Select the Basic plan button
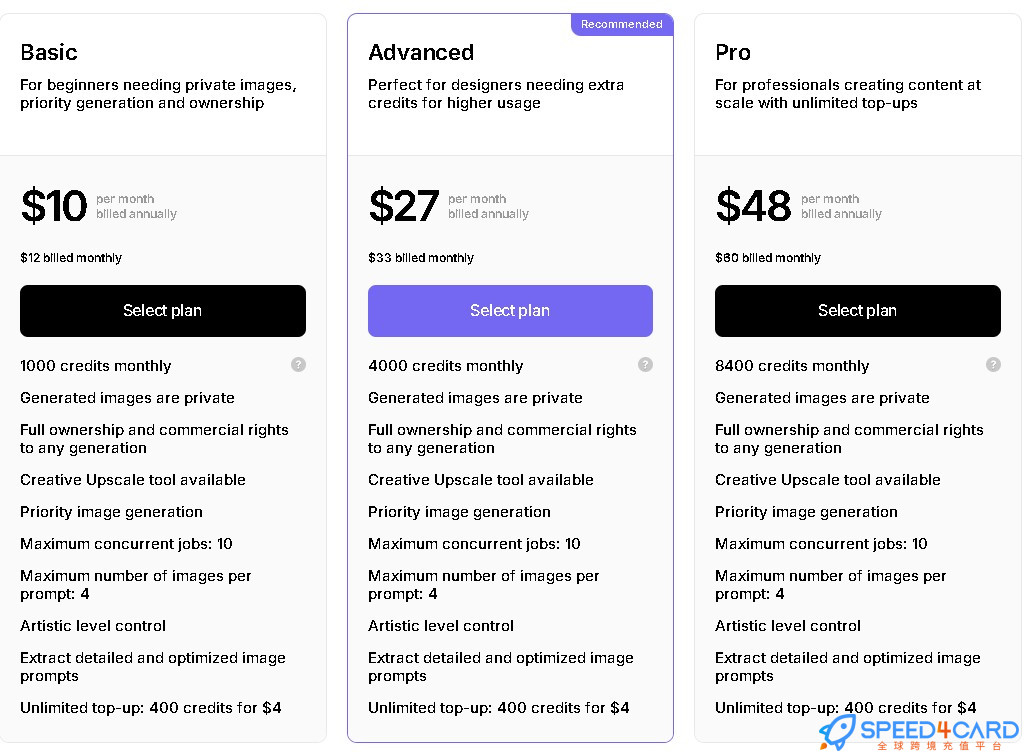 (x=163, y=311)
